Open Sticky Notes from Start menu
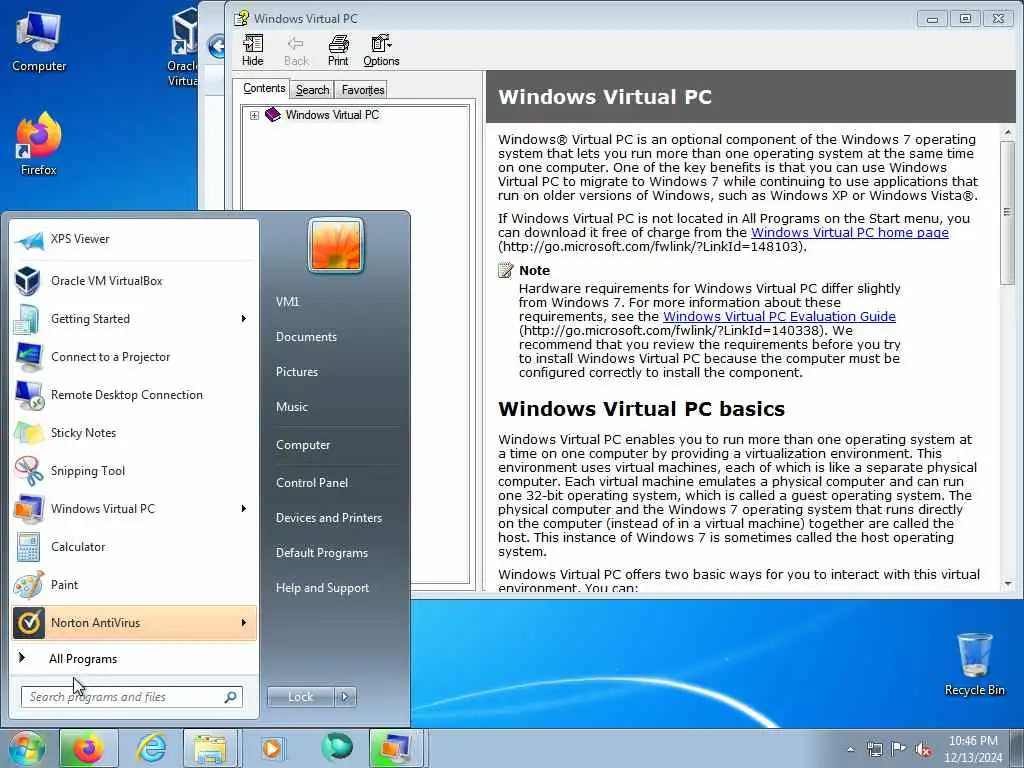The height and width of the screenshot is (768, 1024). (134, 432)
